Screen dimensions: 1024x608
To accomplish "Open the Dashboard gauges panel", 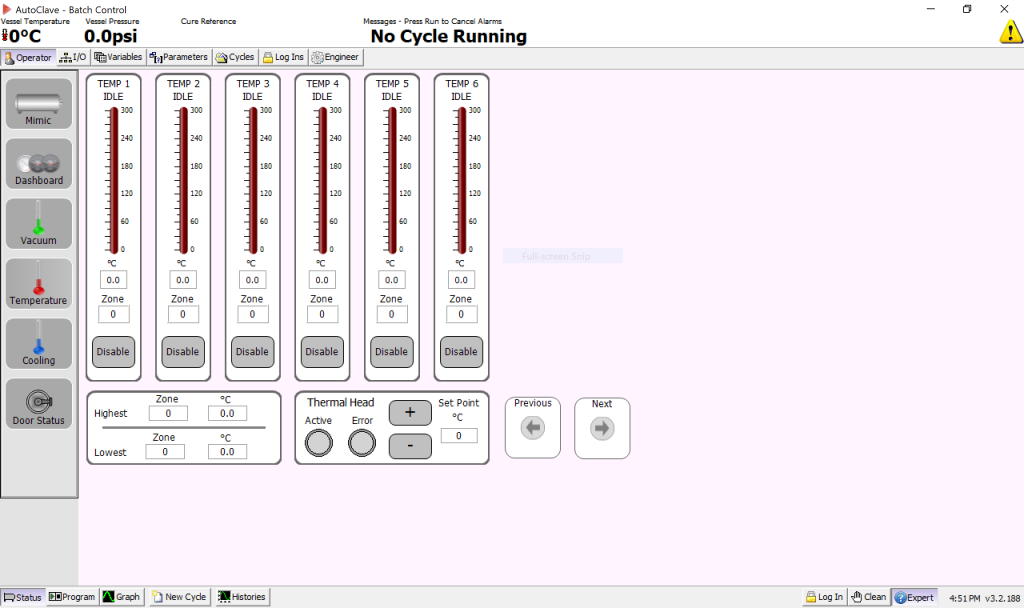I will tap(39, 165).
